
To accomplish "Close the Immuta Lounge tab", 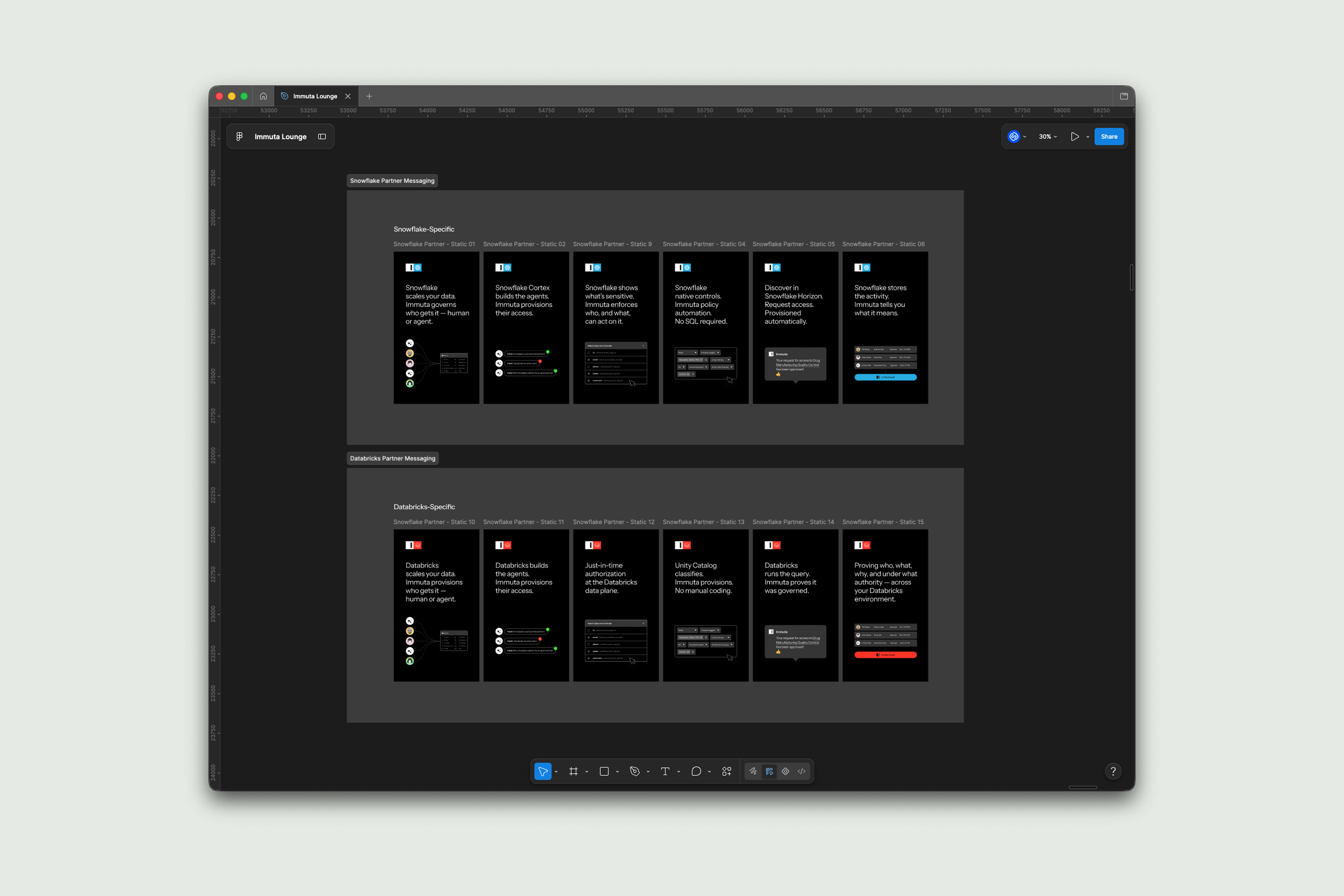I will pos(348,96).
